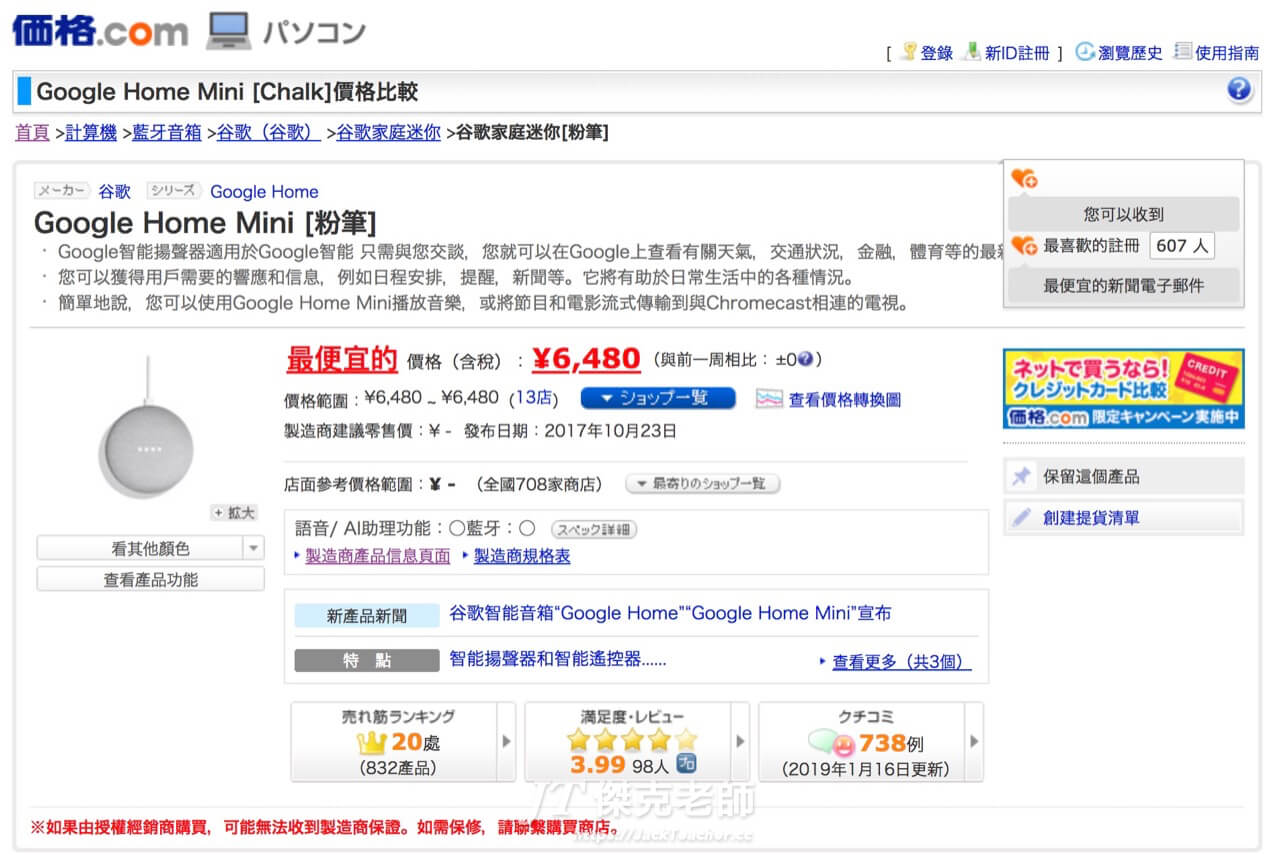Click the 607 人 favorites count

[1182, 245]
